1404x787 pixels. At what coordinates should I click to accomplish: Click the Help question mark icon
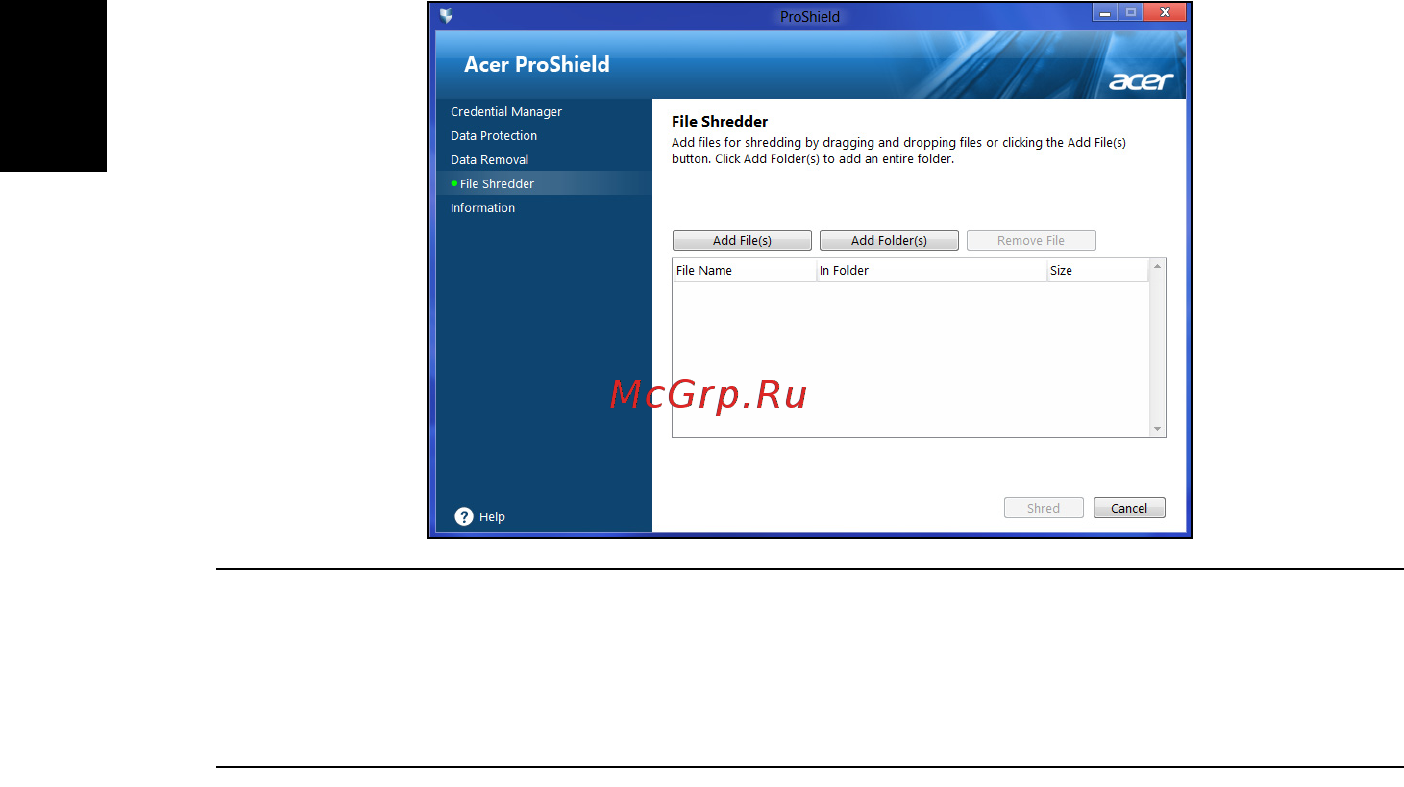464,516
